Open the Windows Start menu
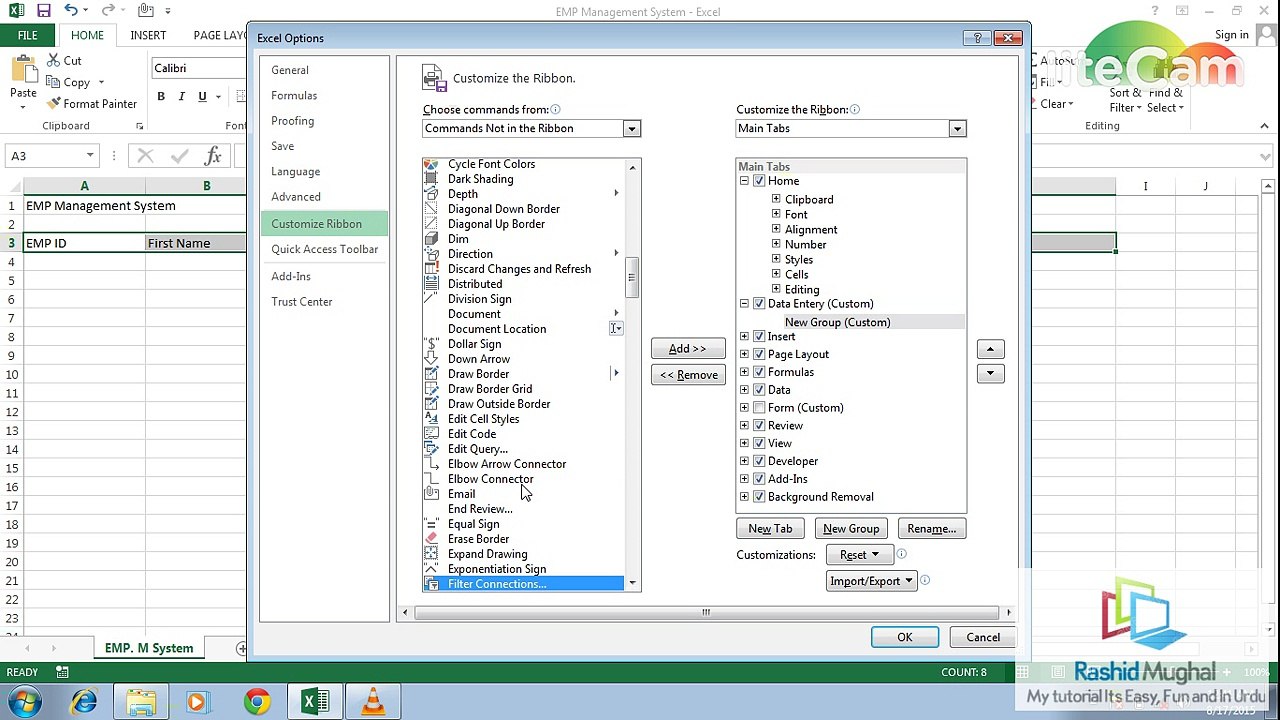 24,702
